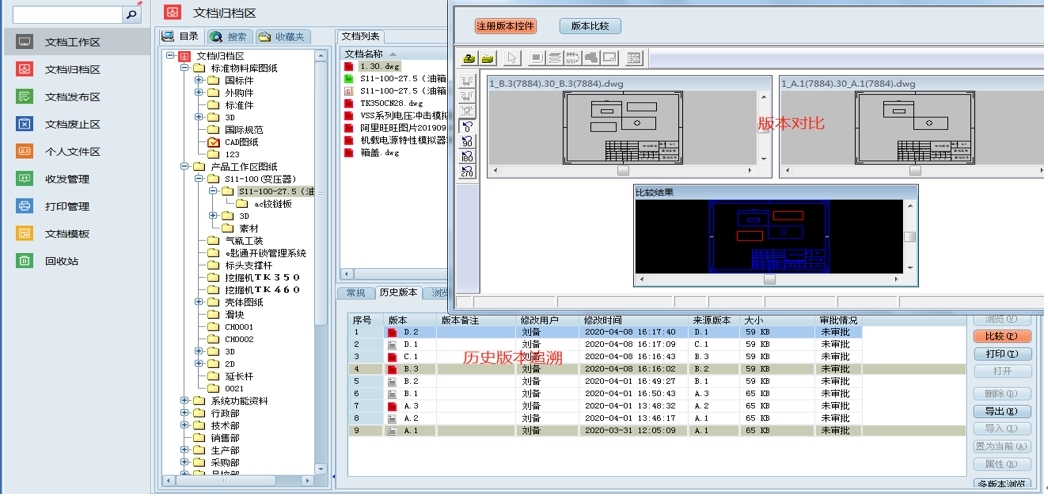Collapse the S11-100(变压器) folder
Image resolution: width=1048 pixels, height=499 pixels.
[x=199, y=178]
